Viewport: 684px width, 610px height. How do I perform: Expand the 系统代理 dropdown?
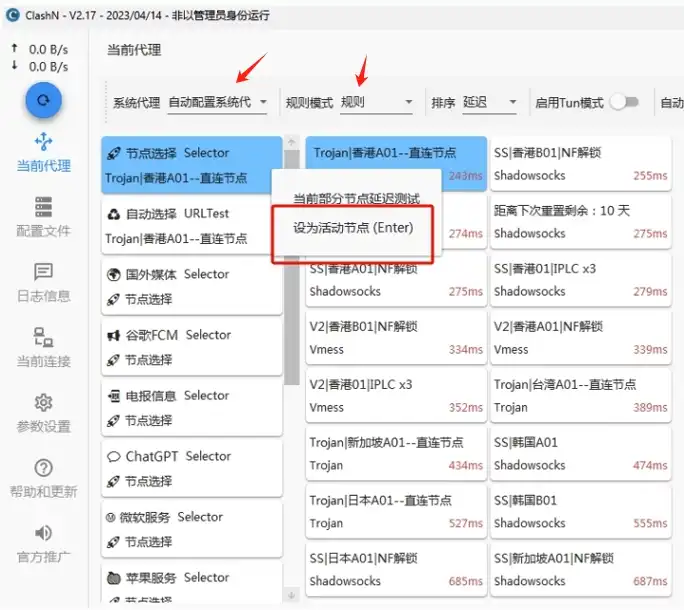pyautogui.click(x=218, y=102)
